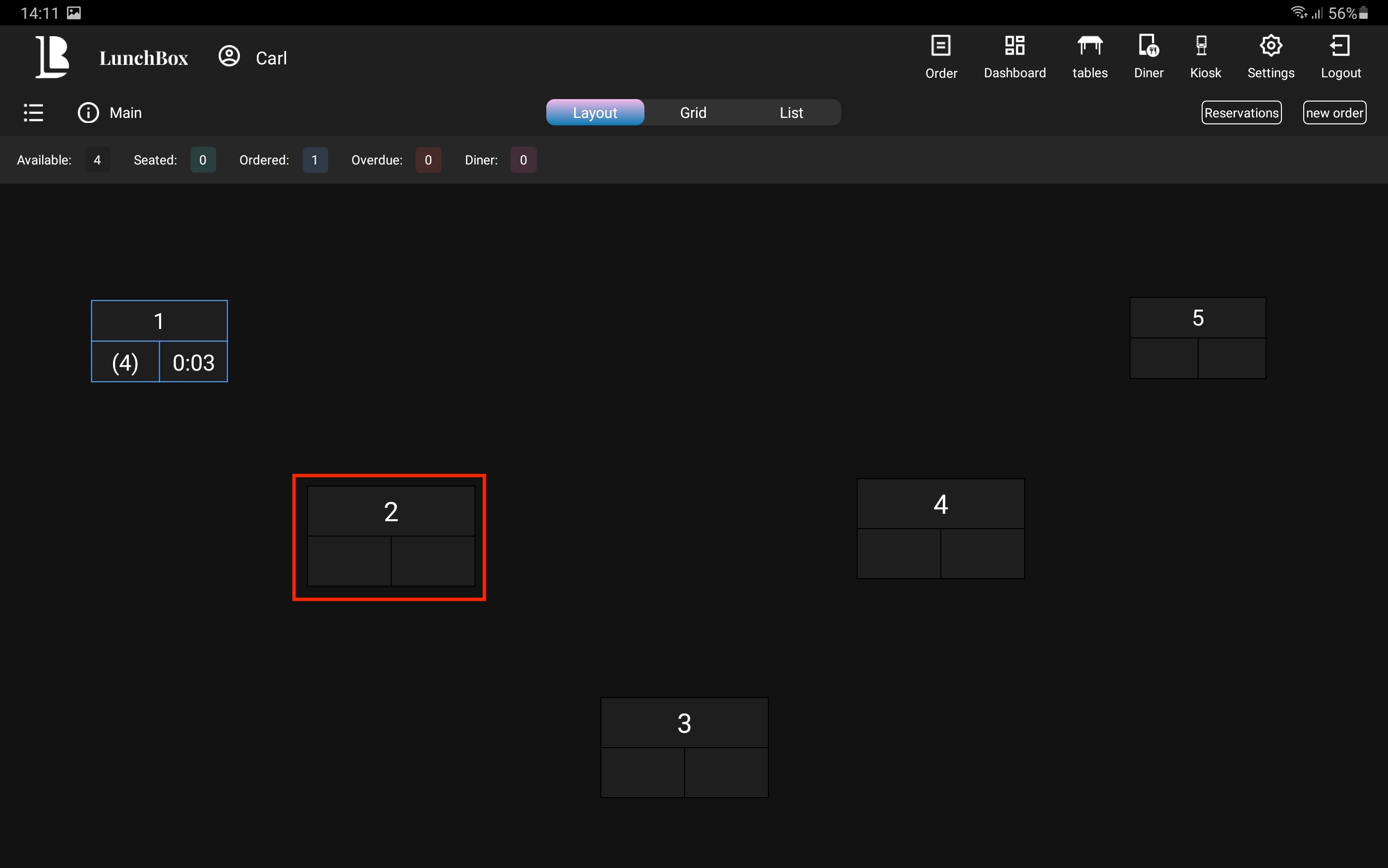The image size is (1388, 868).
Task: Select table 3 on floor layout
Action: (x=684, y=748)
